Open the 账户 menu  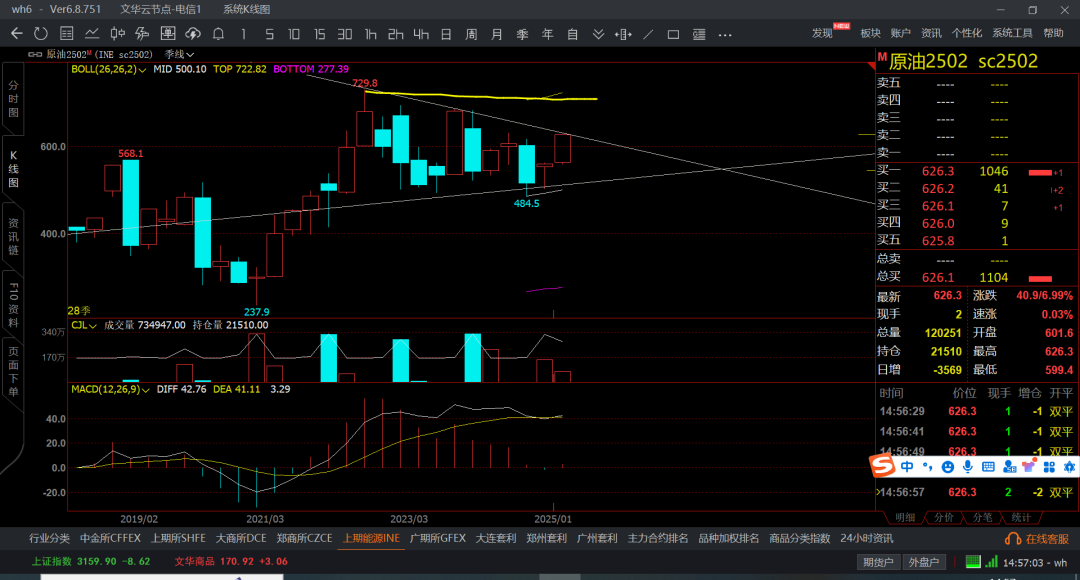(900, 33)
